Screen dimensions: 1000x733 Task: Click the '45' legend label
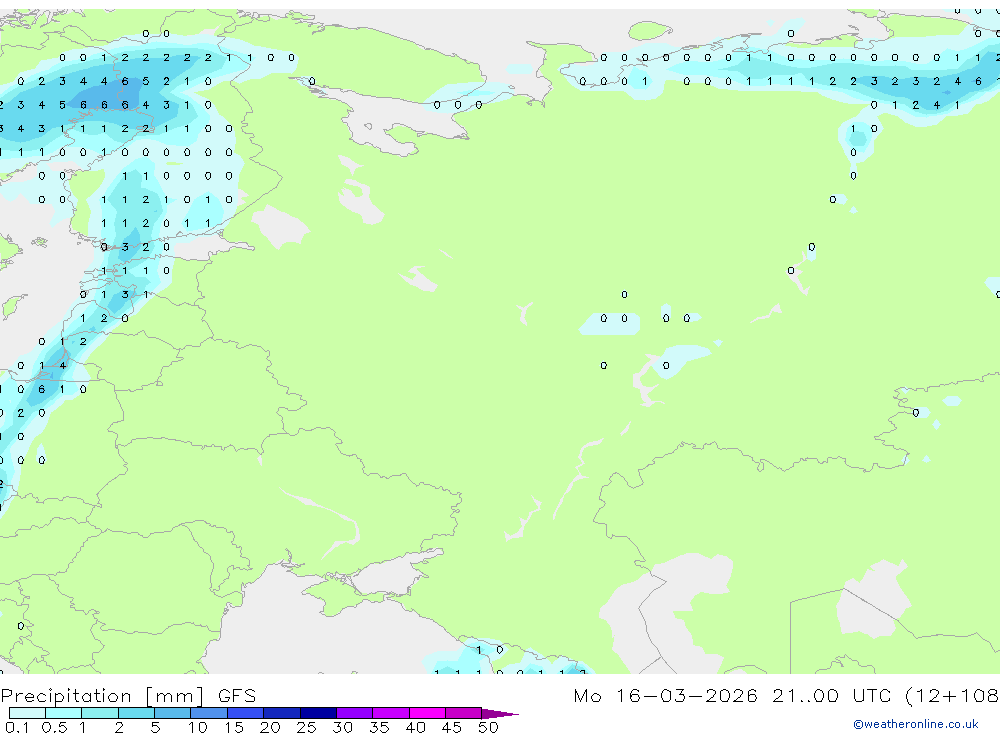pos(452,727)
